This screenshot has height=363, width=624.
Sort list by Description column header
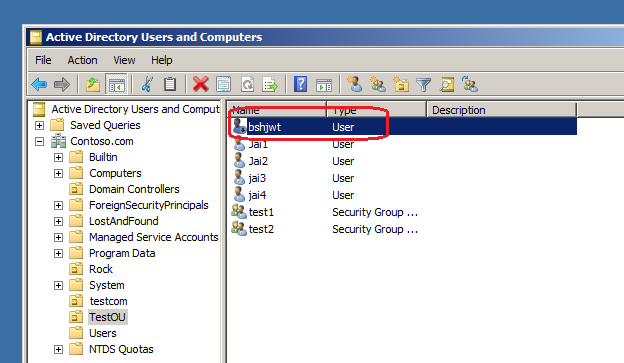point(501,110)
